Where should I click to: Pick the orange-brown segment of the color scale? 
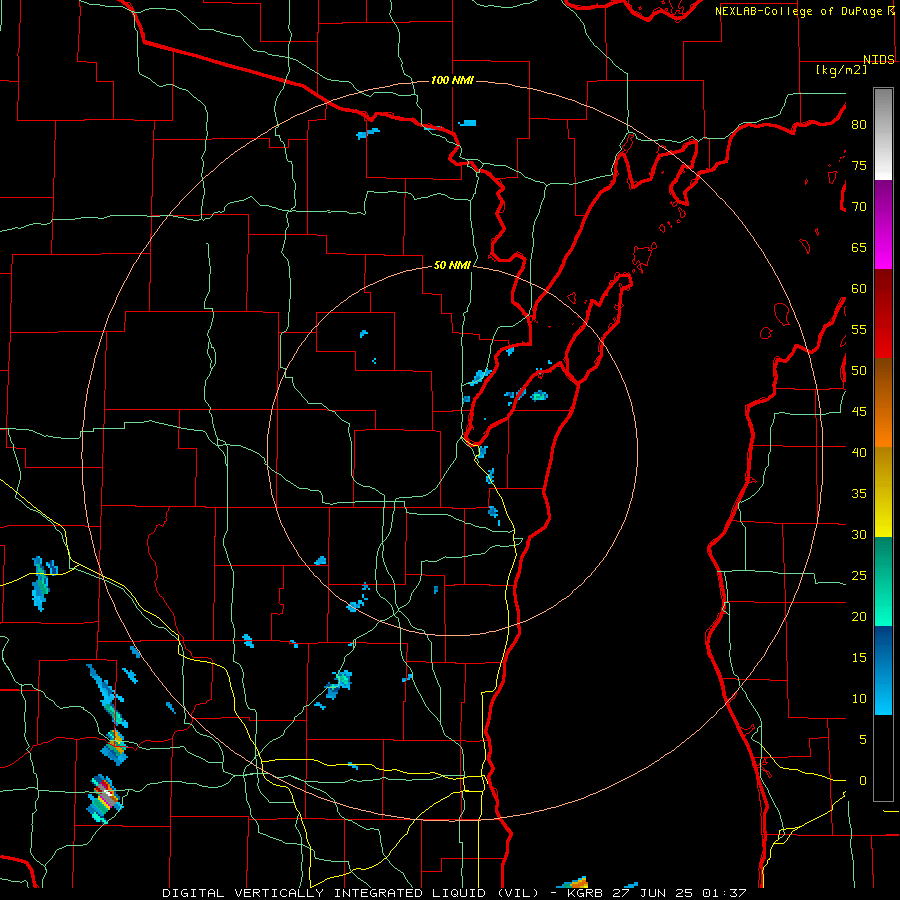pos(883,402)
